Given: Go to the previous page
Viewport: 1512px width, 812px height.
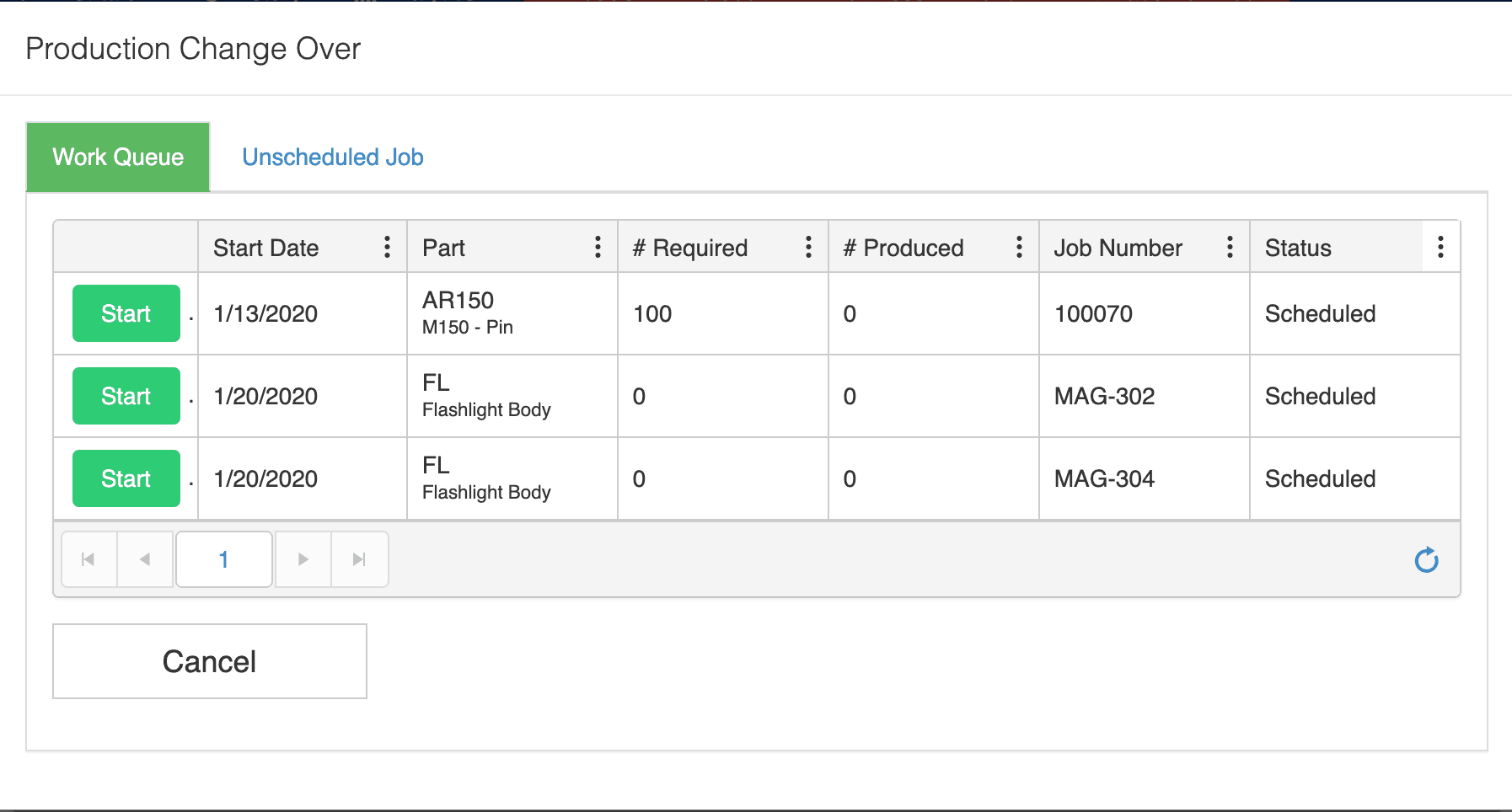Looking at the screenshot, I should click(x=145, y=558).
